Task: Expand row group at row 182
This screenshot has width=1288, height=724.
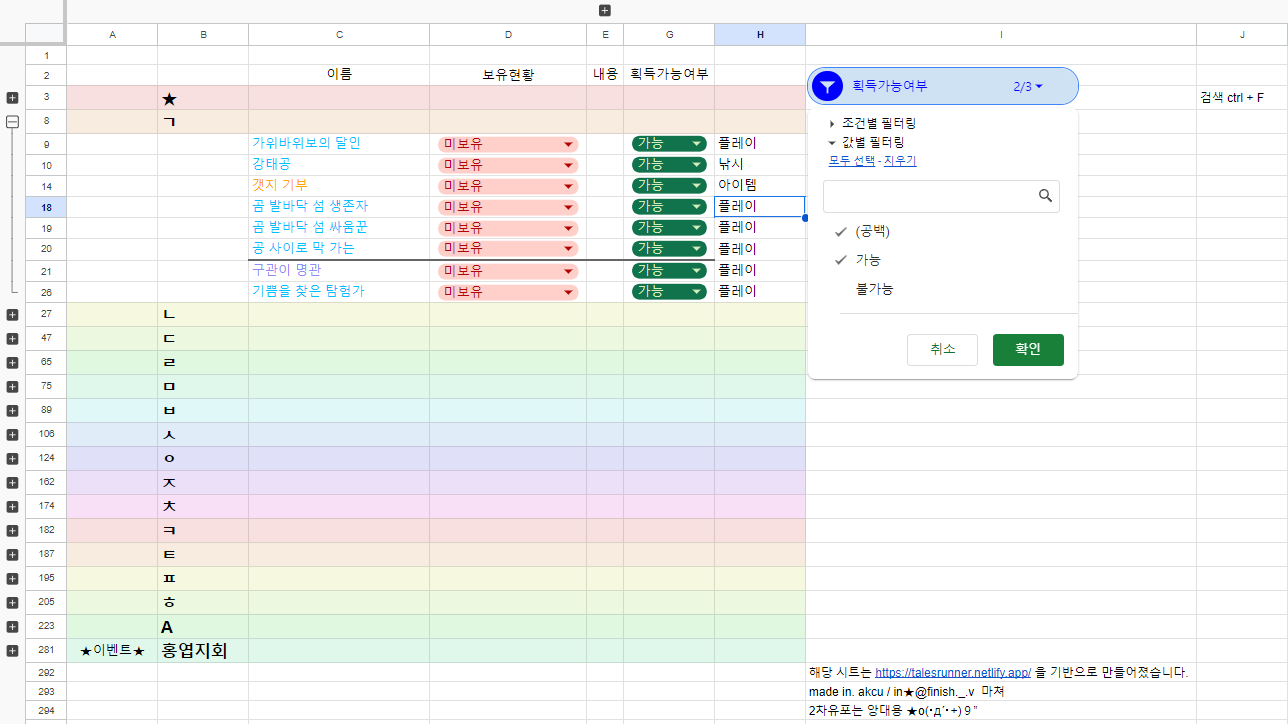Action: (x=13, y=530)
